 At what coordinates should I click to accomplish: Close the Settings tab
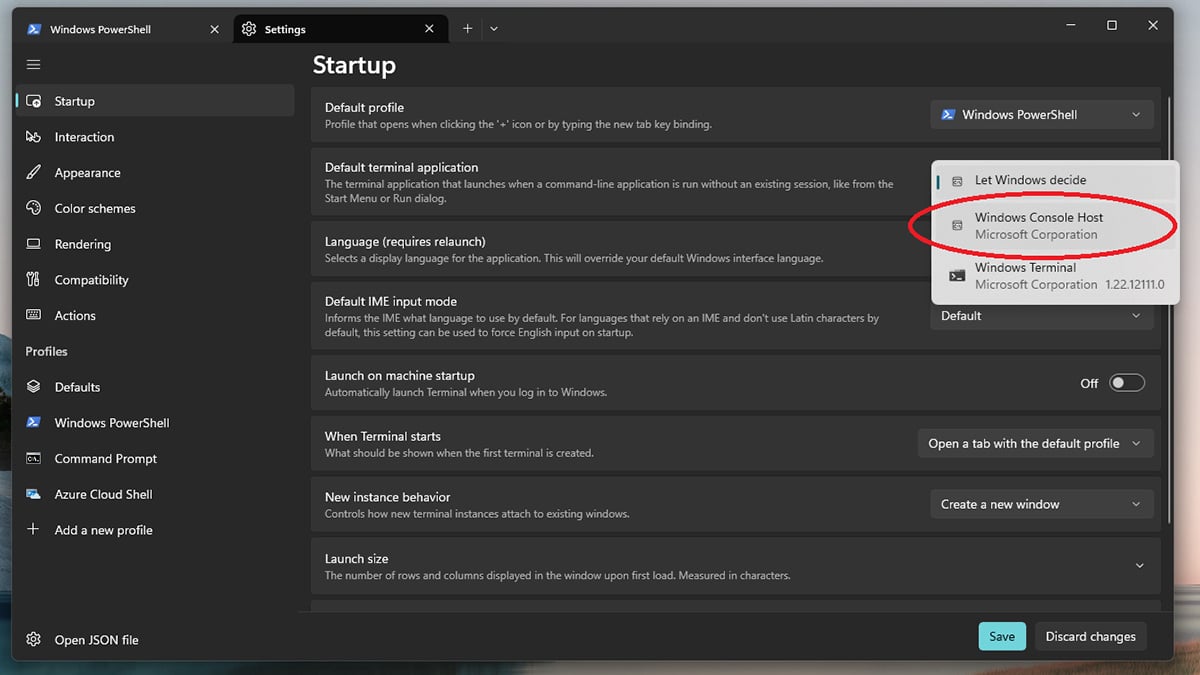430,29
